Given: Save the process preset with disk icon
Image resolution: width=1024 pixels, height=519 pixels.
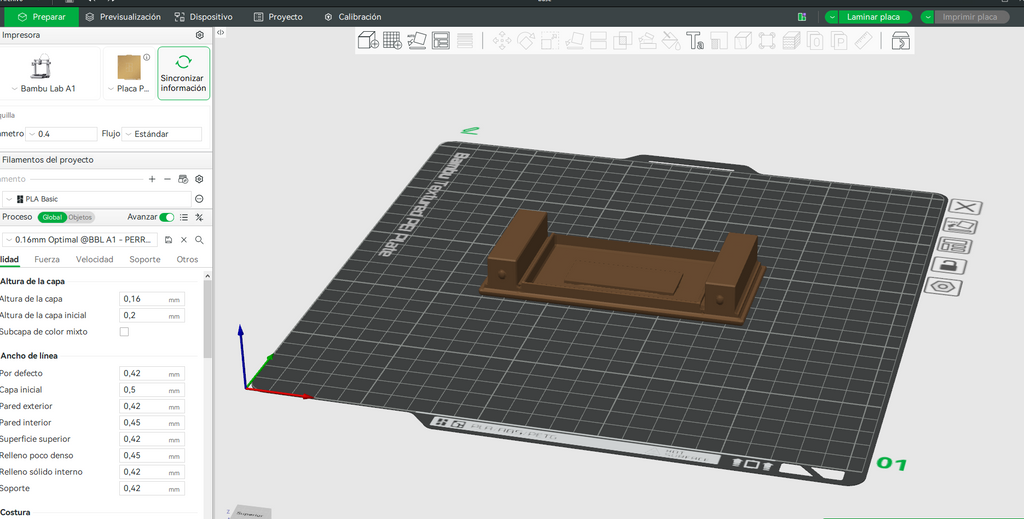Looking at the screenshot, I should 168,240.
